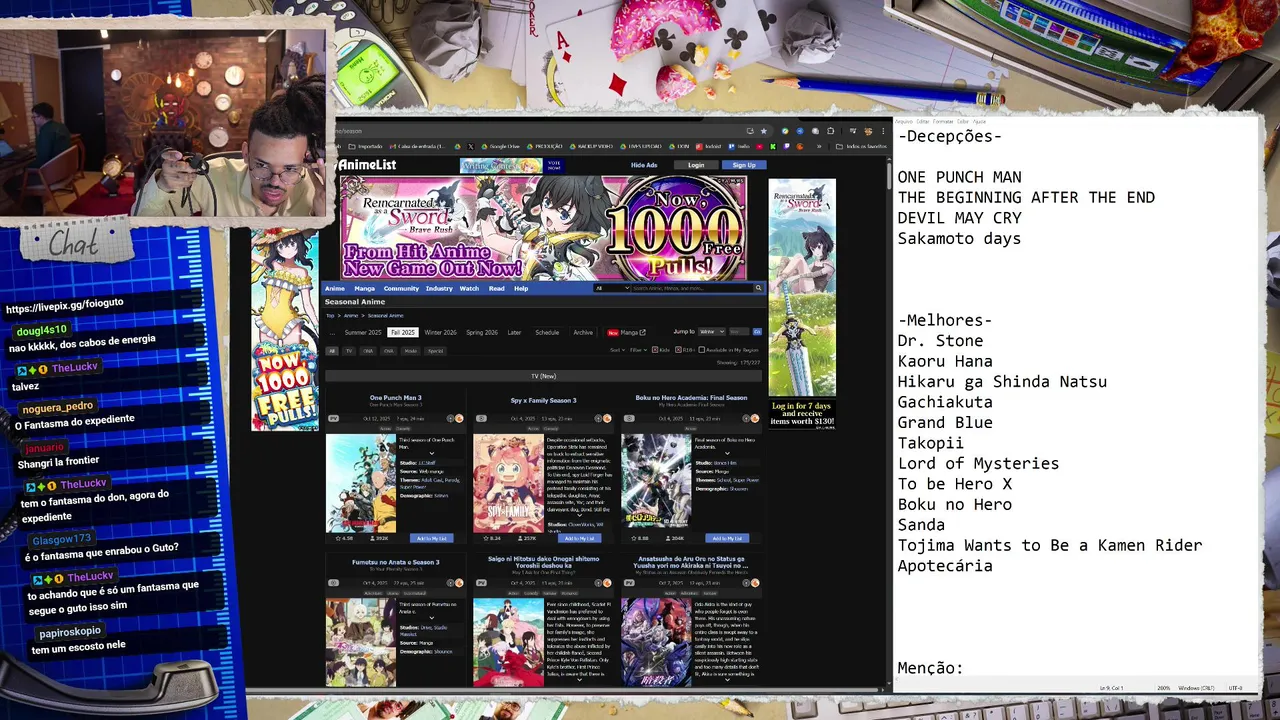Click the plus icon on Boku no Hero Academia card
This screenshot has width=1280, height=720.
(x=746, y=418)
